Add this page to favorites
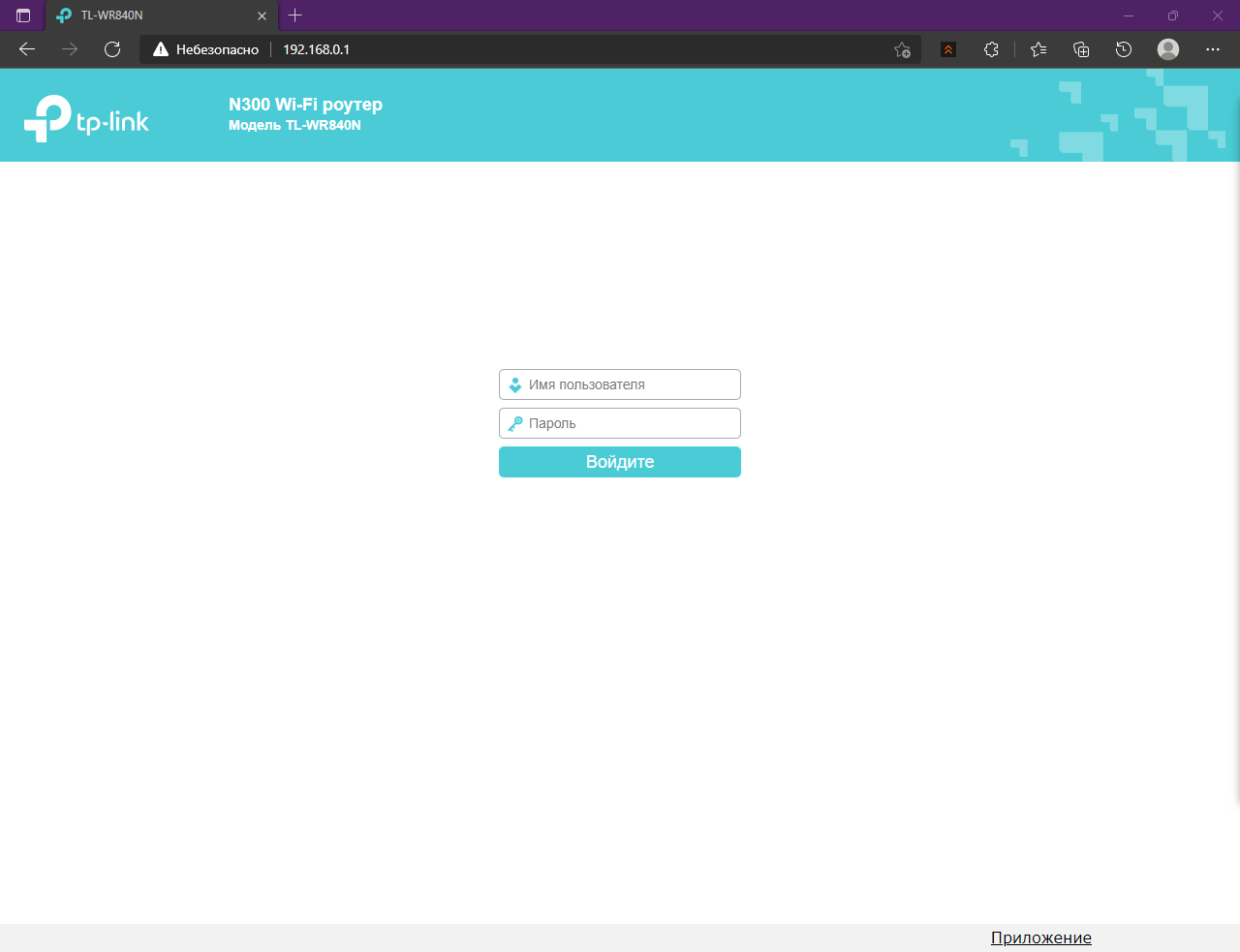Image resolution: width=1240 pixels, height=952 pixels. 902,49
